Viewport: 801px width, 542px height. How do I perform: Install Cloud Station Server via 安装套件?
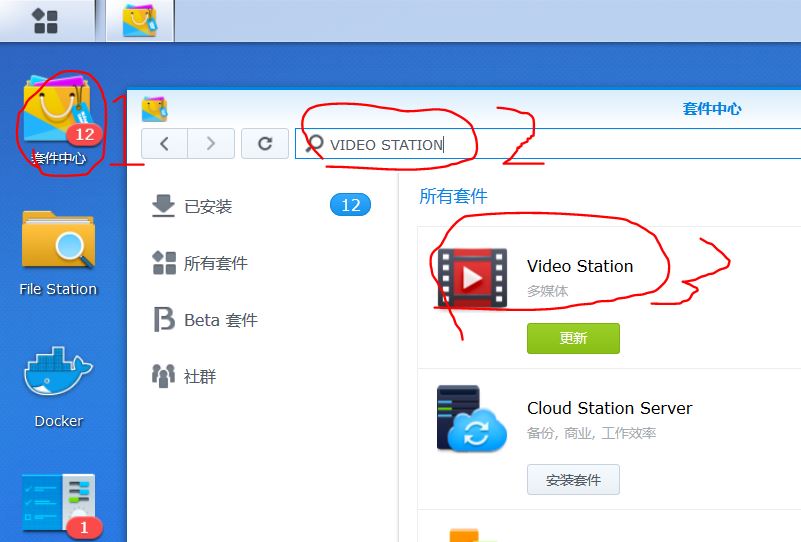(x=573, y=480)
